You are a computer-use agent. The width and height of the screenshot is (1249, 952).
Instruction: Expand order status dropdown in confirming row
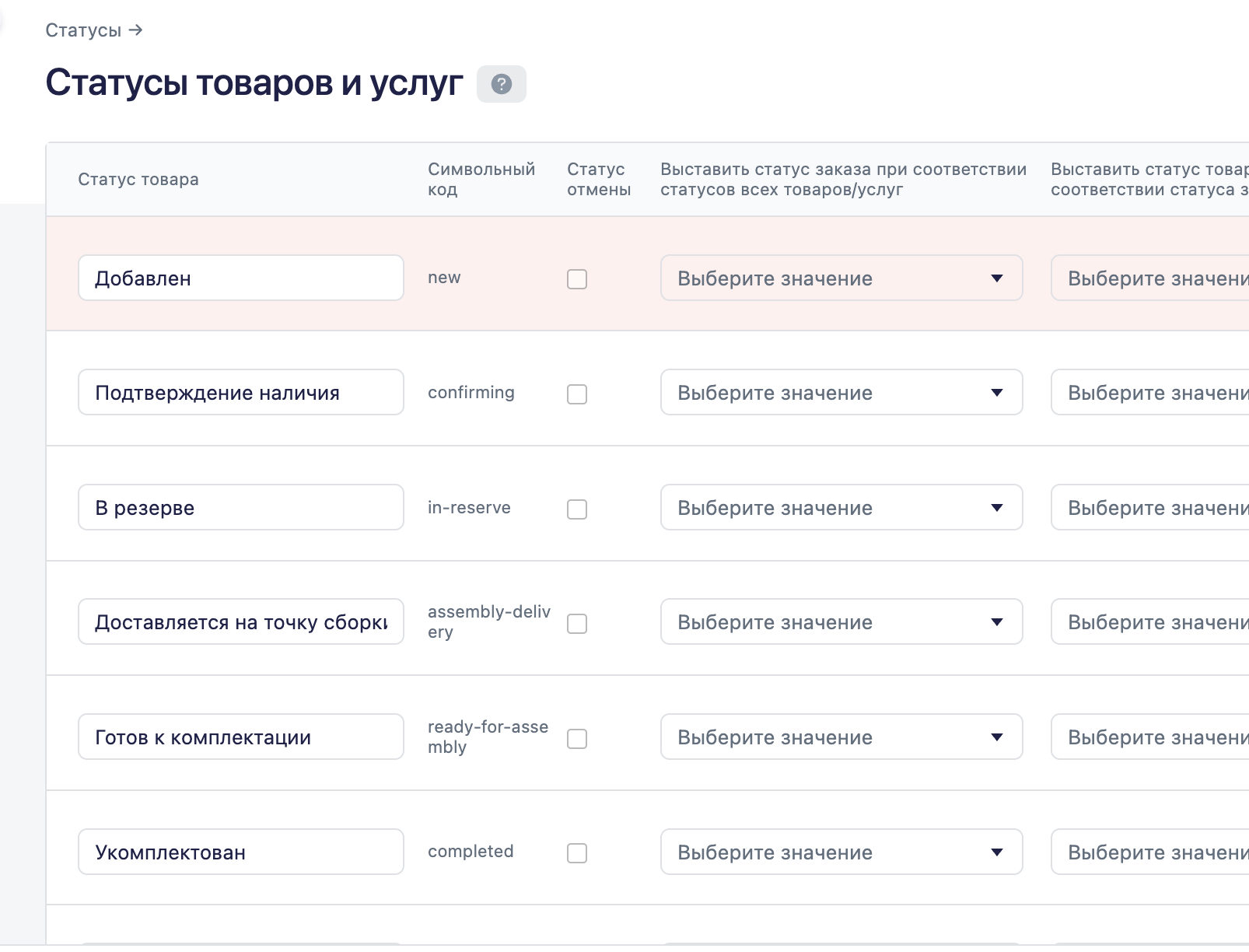[x=841, y=393]
